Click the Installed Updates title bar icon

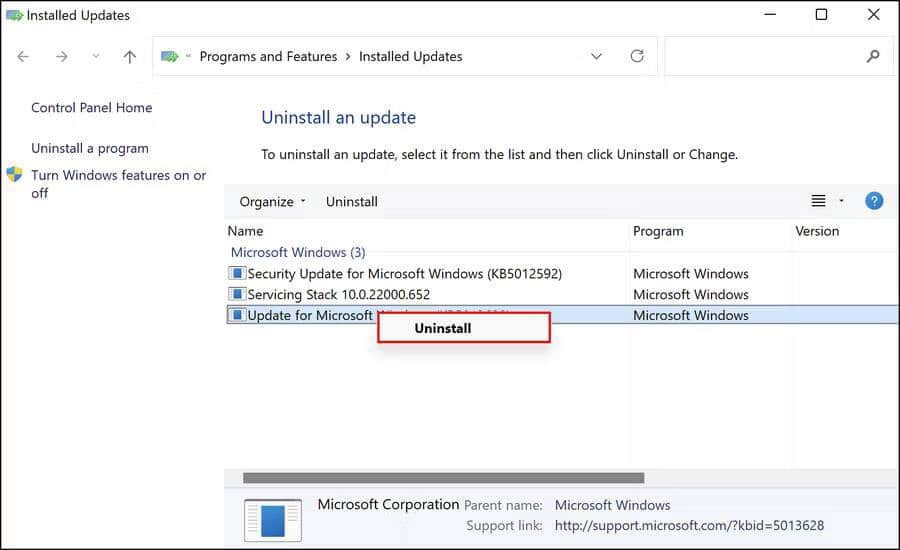pos(14,15)
